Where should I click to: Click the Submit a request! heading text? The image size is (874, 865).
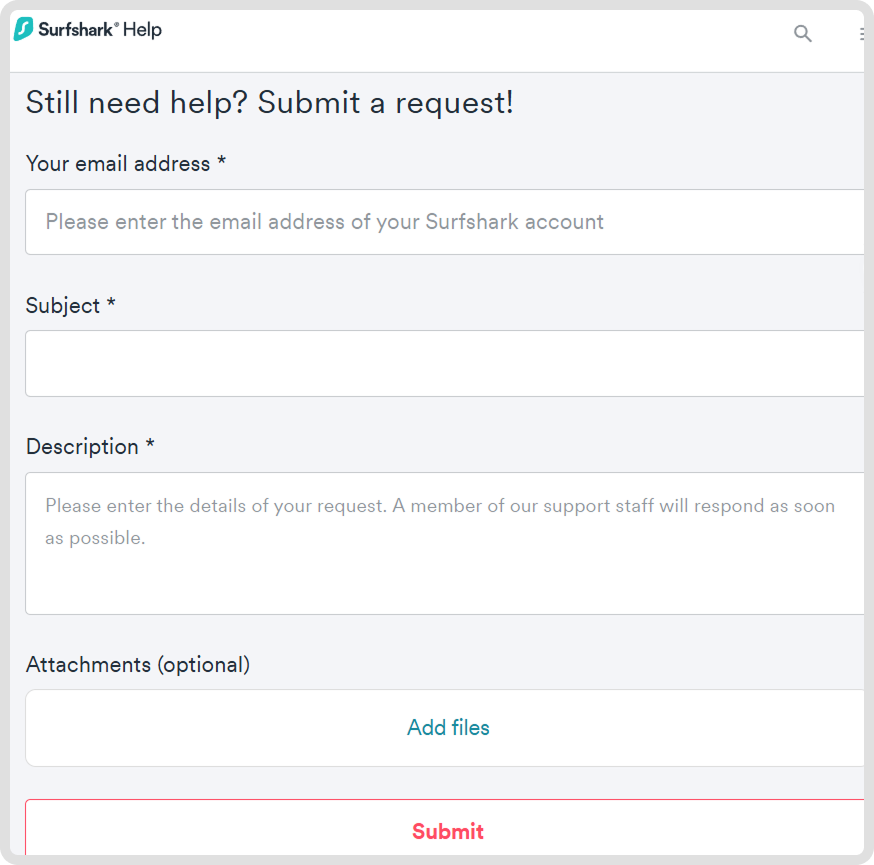385,102
